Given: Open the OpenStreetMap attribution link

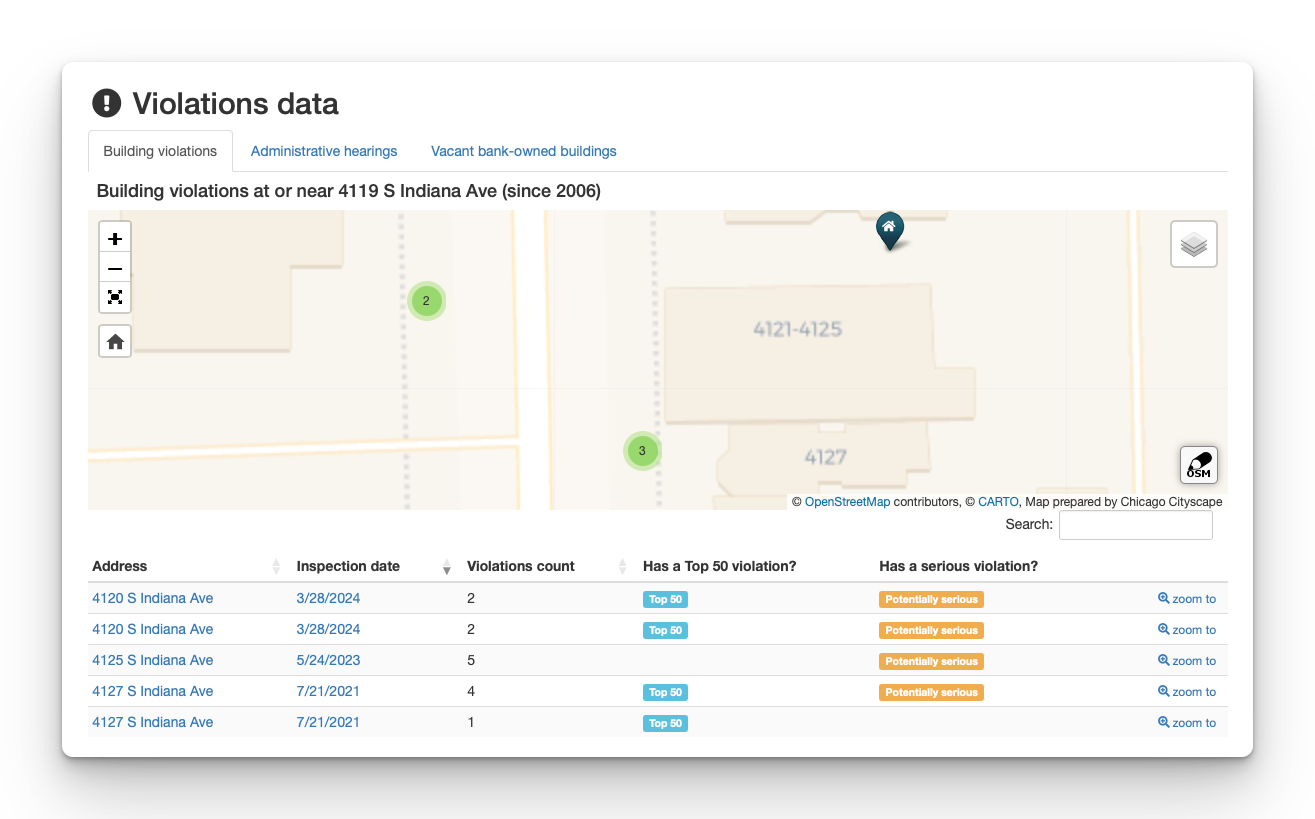Looking at the screenshot, I should pyautogui.click(x=847, y=502).
